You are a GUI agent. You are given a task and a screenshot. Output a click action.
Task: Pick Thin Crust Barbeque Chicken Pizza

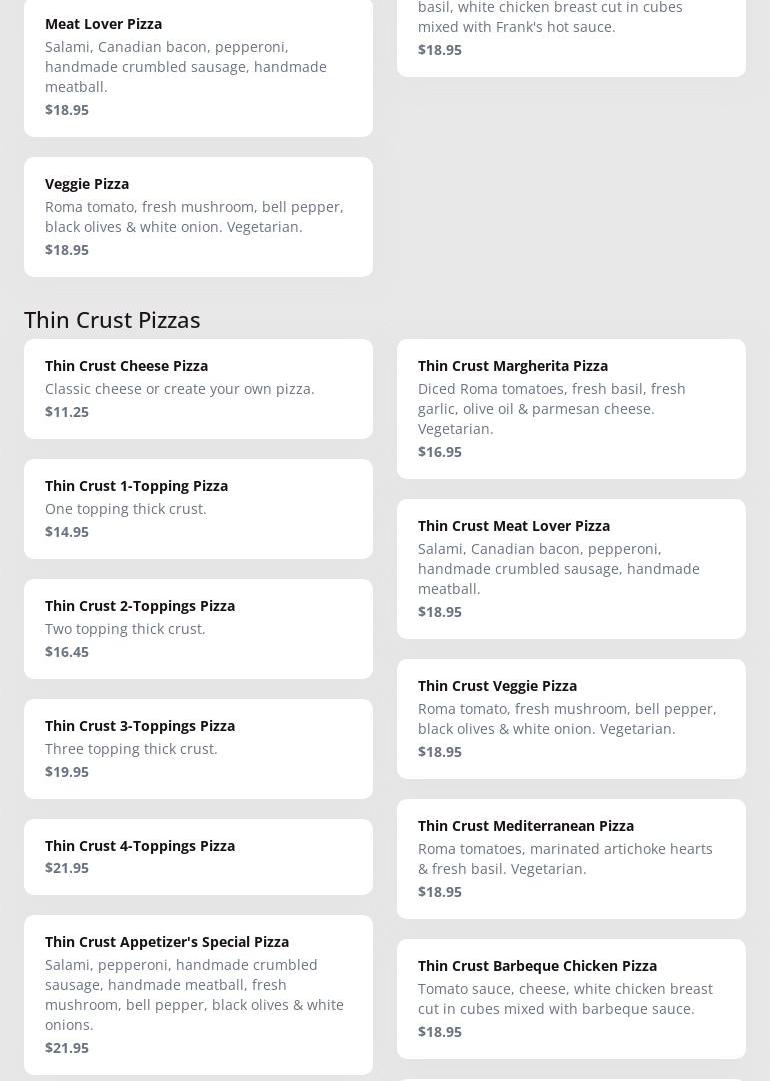tap(570, 998)
